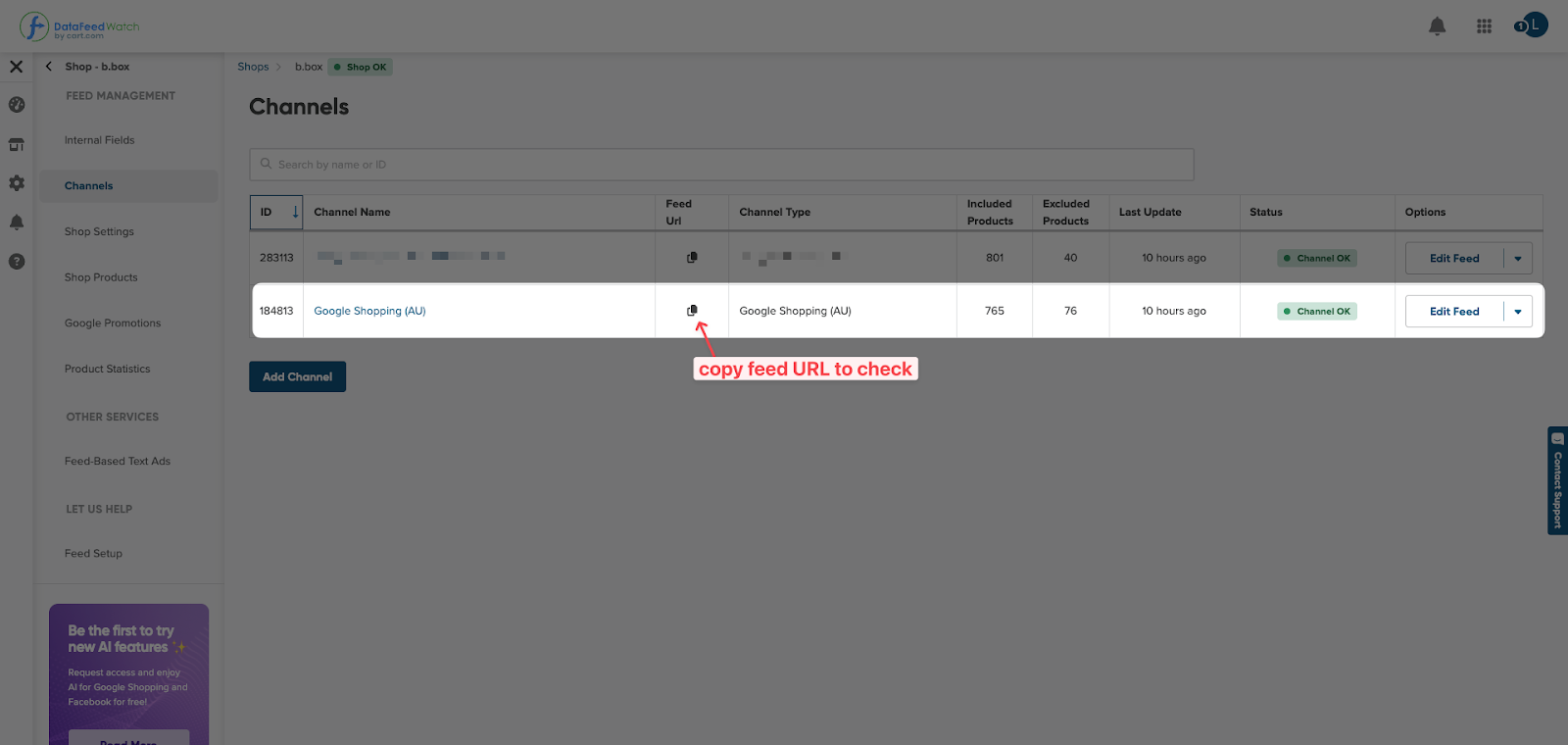The image size is (1568, 745).
Task: Click the help question mark icon
Action: [17, 262]
